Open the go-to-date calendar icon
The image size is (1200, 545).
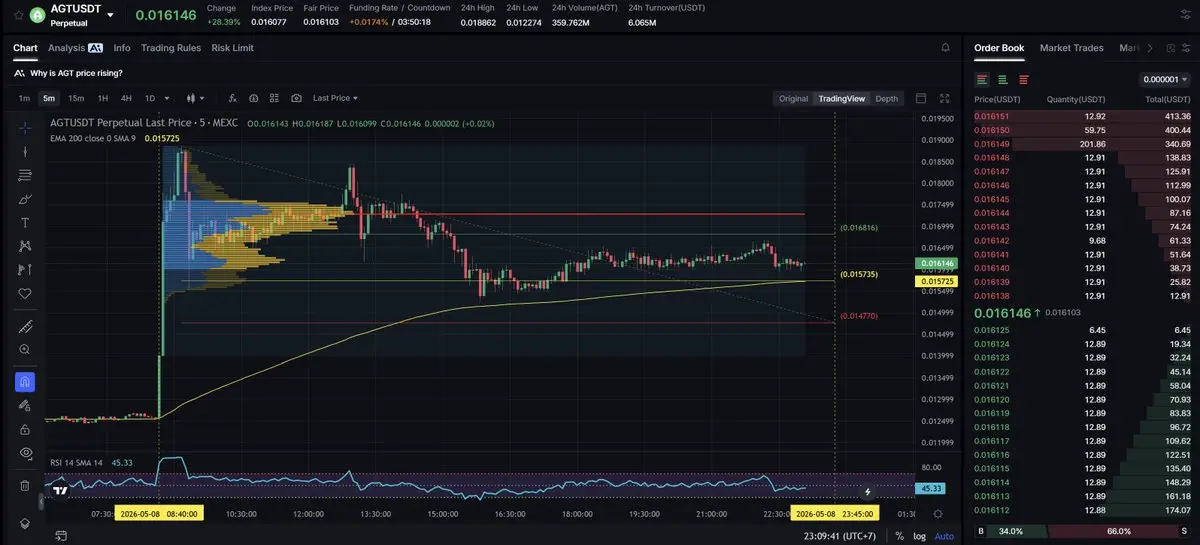[x=62, y=535]
